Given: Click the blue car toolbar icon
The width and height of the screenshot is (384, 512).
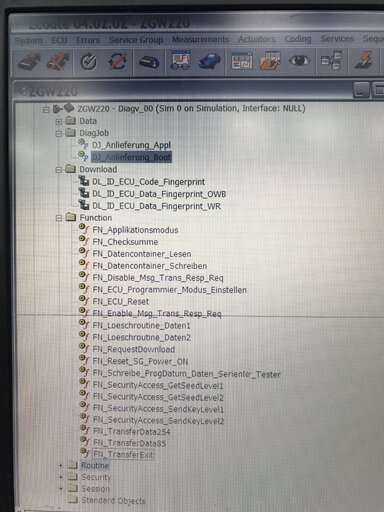Looking at the screenshot, I should point(209,61).
